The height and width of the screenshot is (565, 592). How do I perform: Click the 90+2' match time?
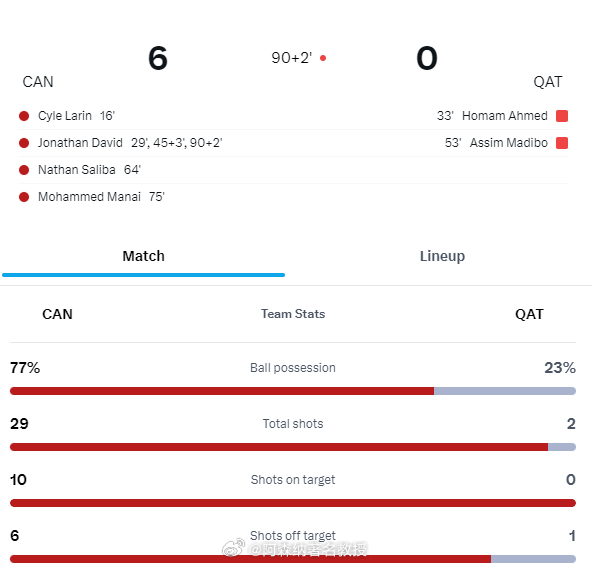[x=291, y=58]
